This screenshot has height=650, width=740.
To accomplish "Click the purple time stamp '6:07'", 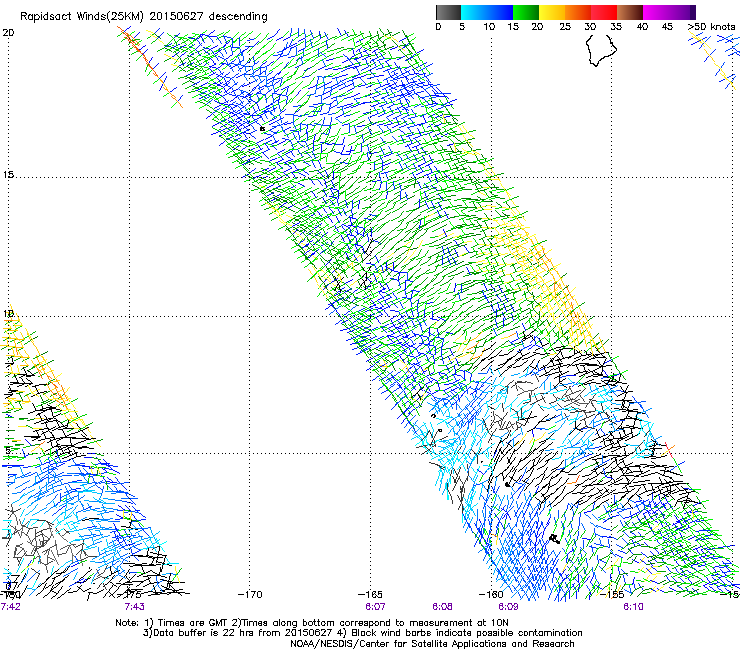I will click(375, 607).
